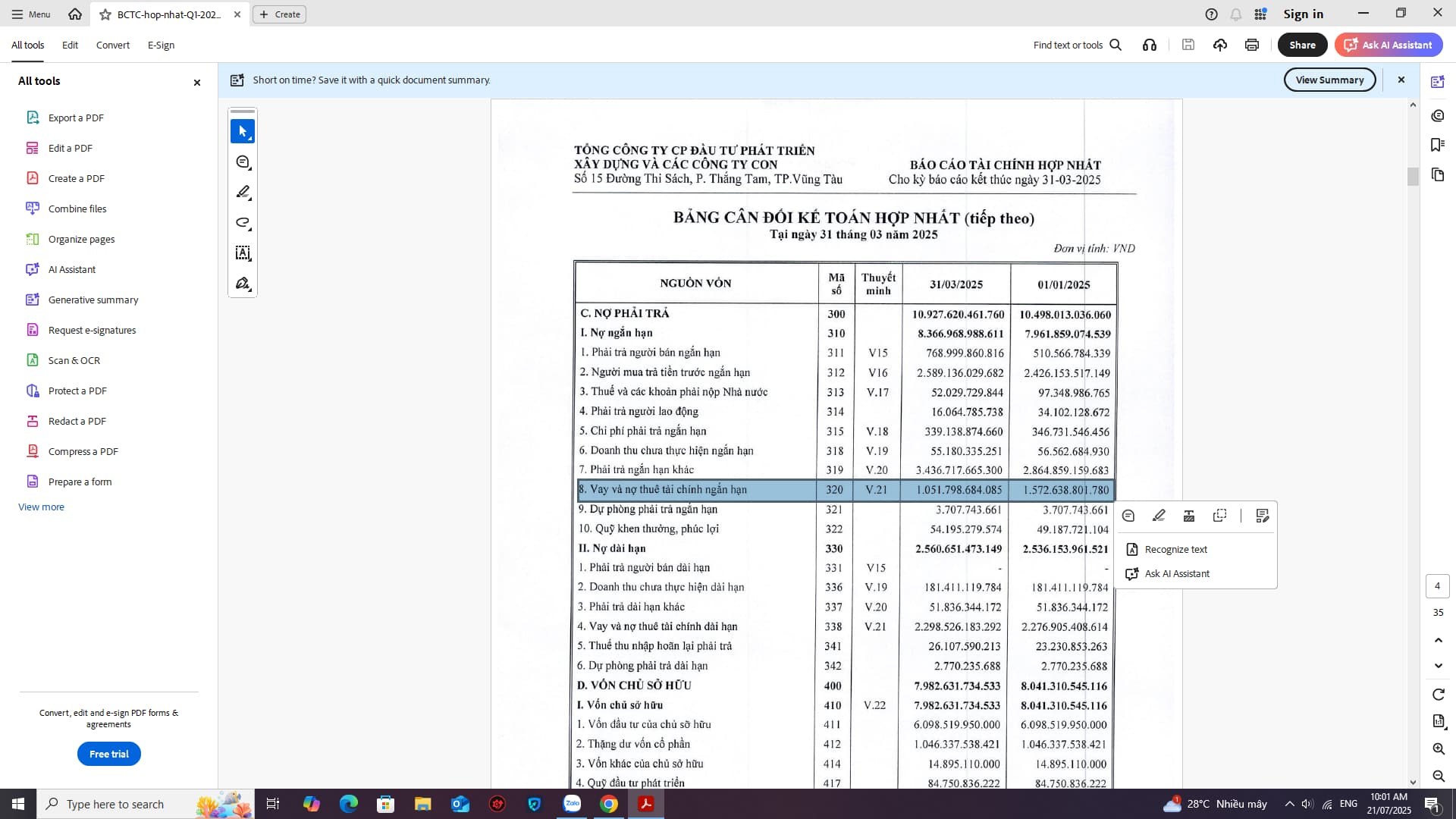This screenshot has width=1456, height=819.
Task: Select the freehand draw lasso tool
Action: [x=243, y=223]
